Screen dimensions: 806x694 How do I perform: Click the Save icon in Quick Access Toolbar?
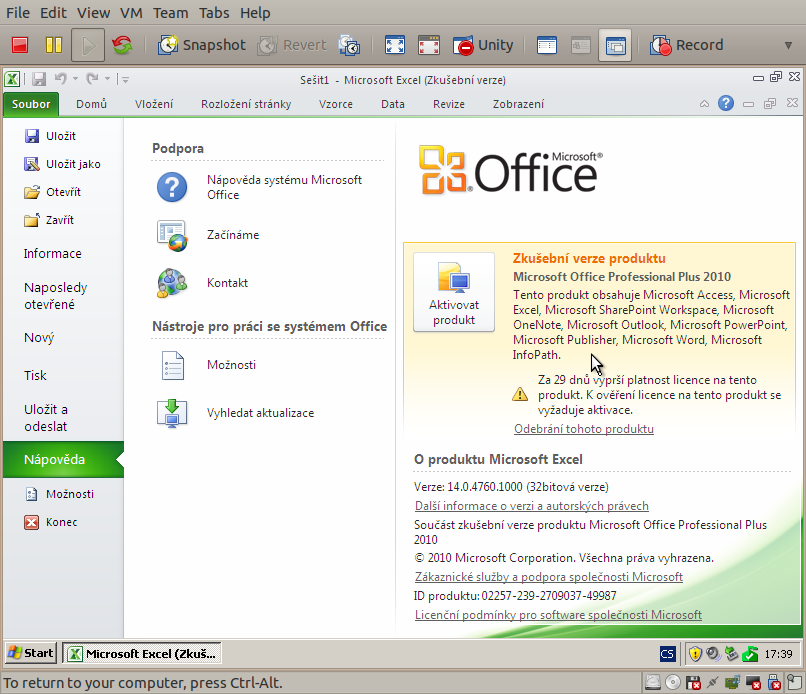[39, 79]
